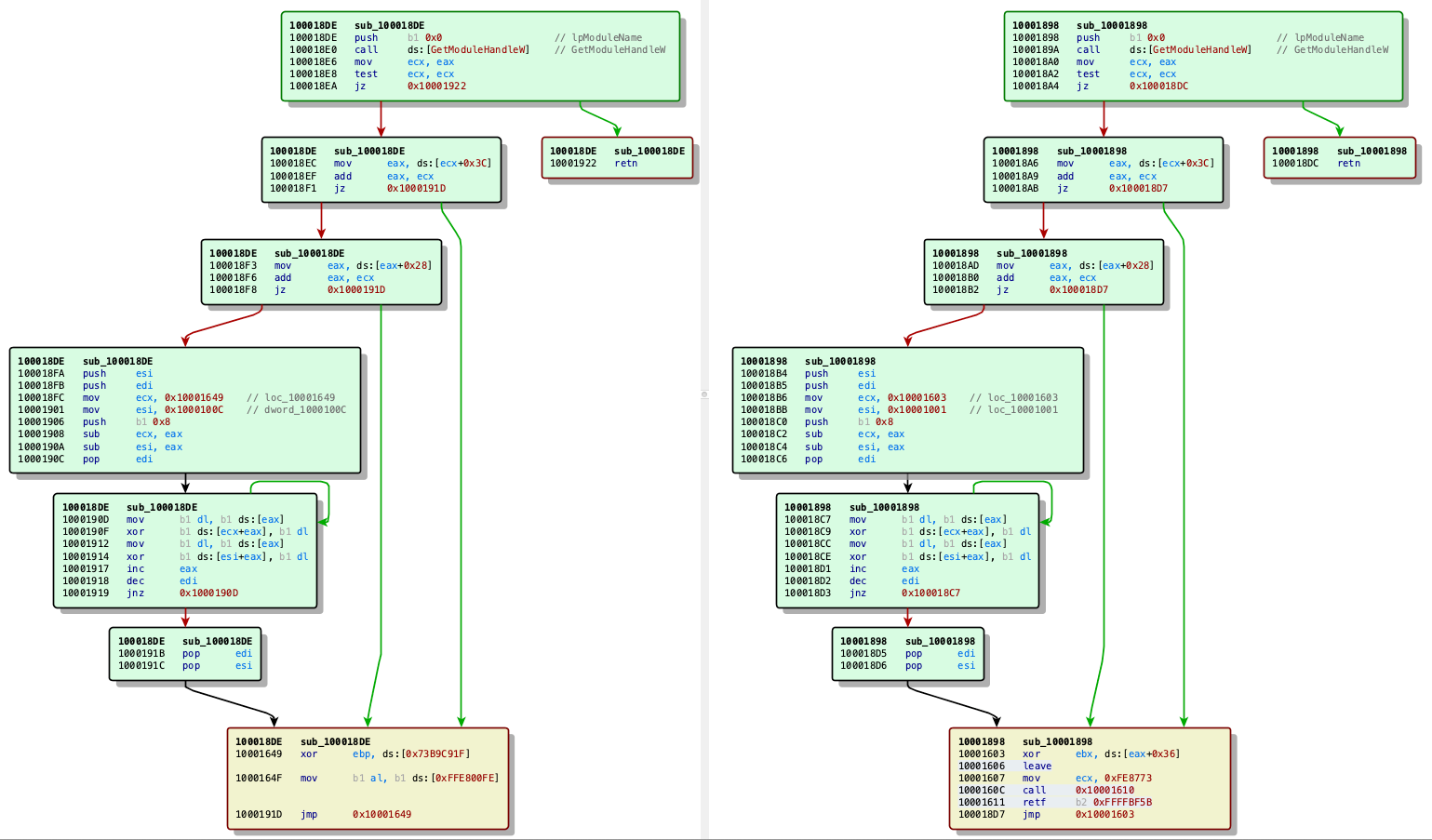Click the inc eax line at 10001917
Image resolution: width=1432 pixels, height=840 pixels.
coord(129,569)
